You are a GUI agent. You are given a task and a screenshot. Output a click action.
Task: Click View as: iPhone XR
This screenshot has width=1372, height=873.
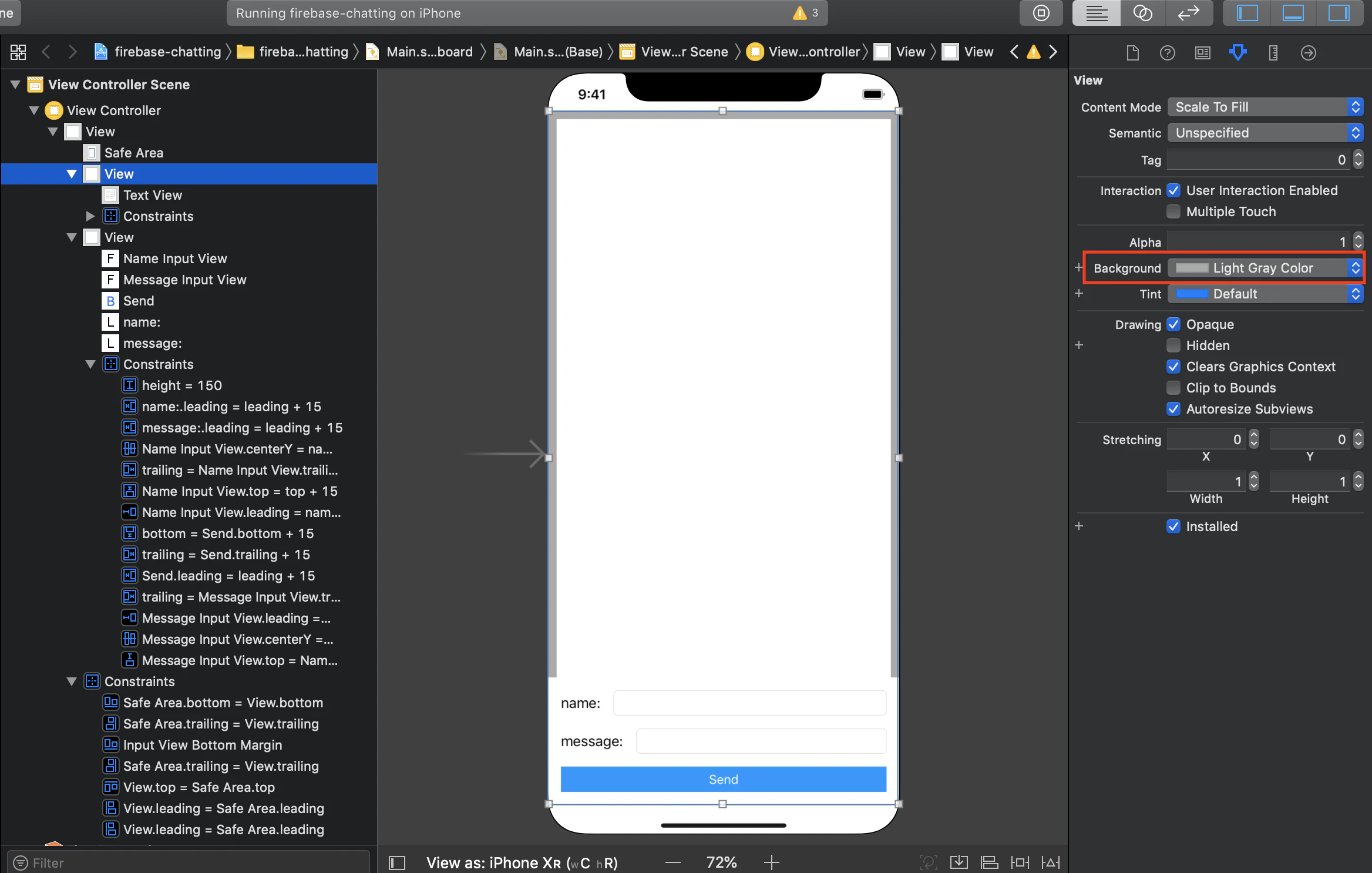[522, 862]
